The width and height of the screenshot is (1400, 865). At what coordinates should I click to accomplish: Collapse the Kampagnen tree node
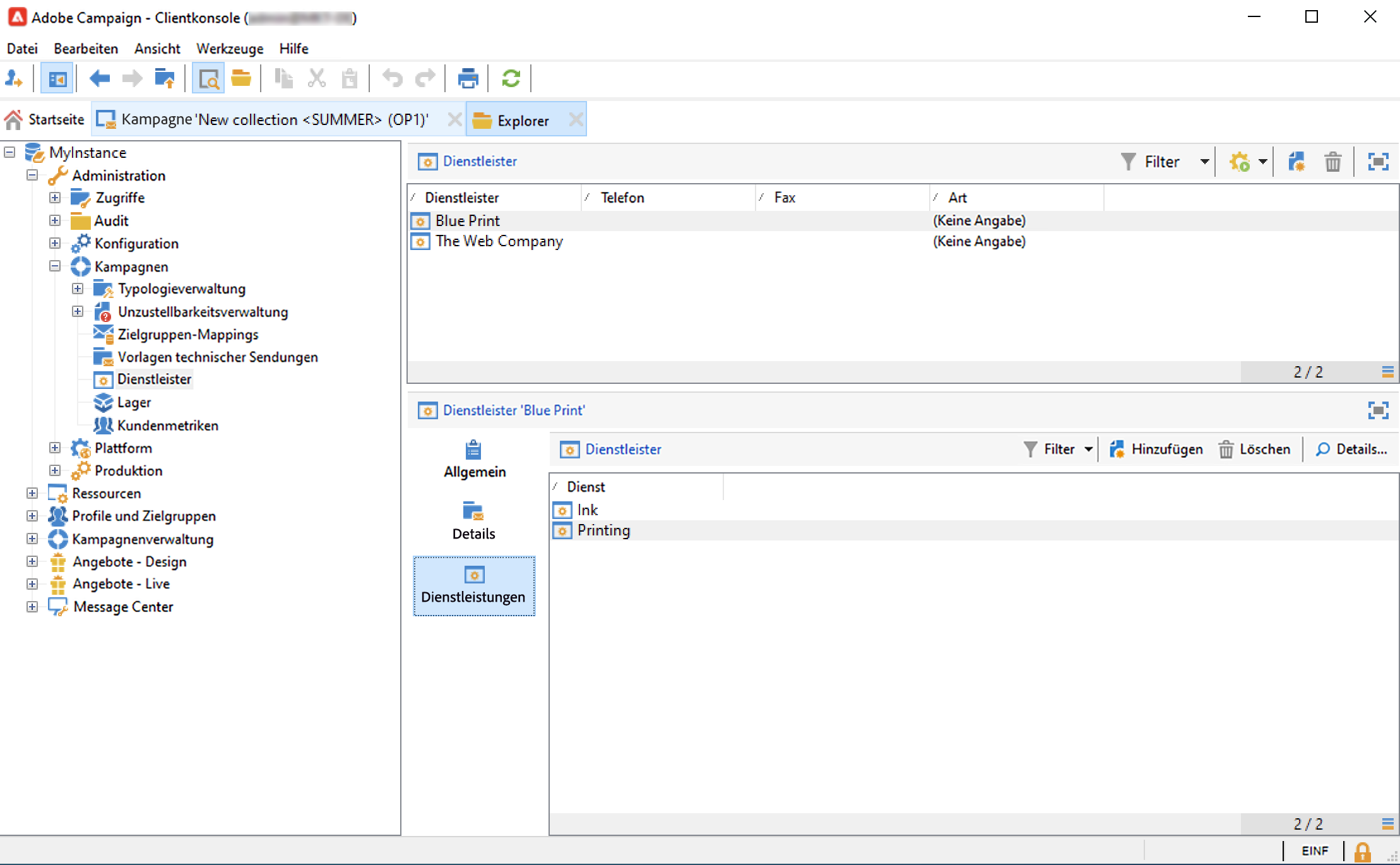coord(55,266)
